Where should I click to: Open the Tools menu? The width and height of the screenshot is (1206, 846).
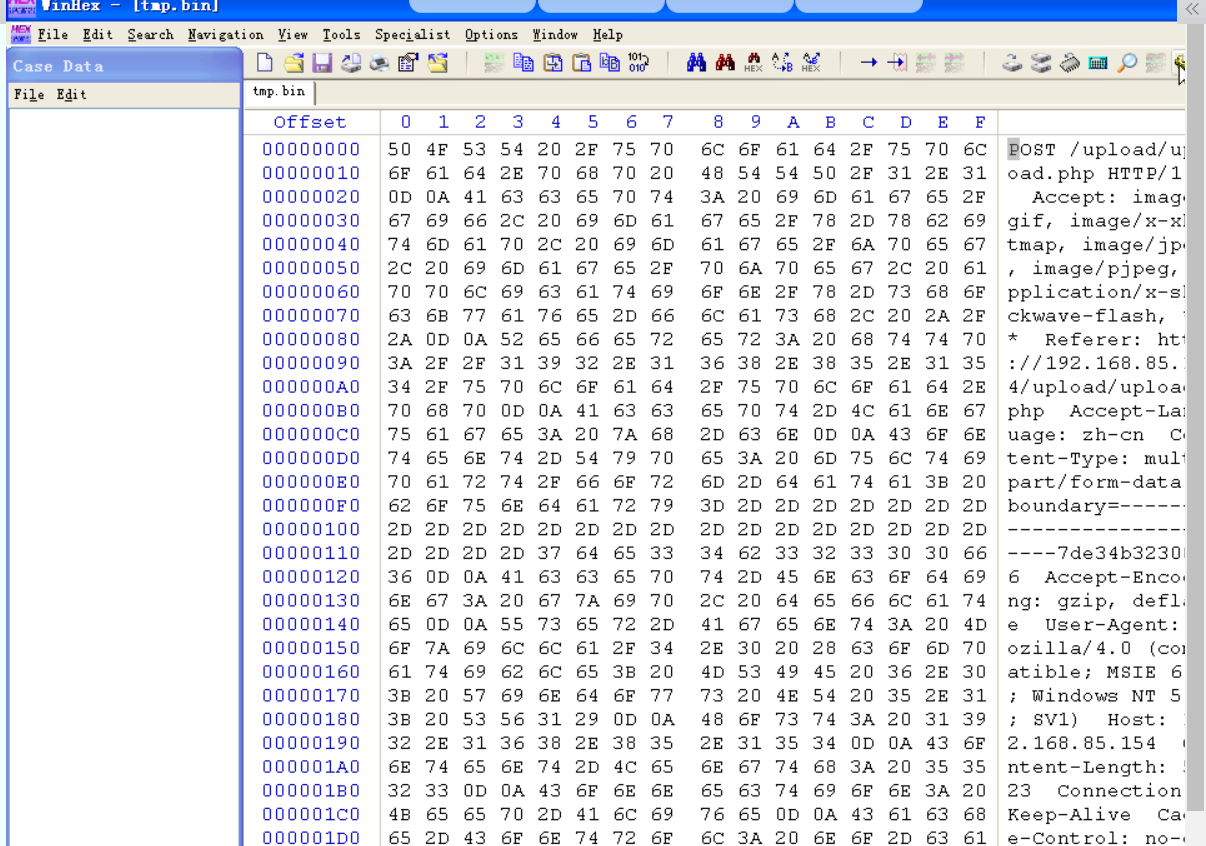[341, 34]
